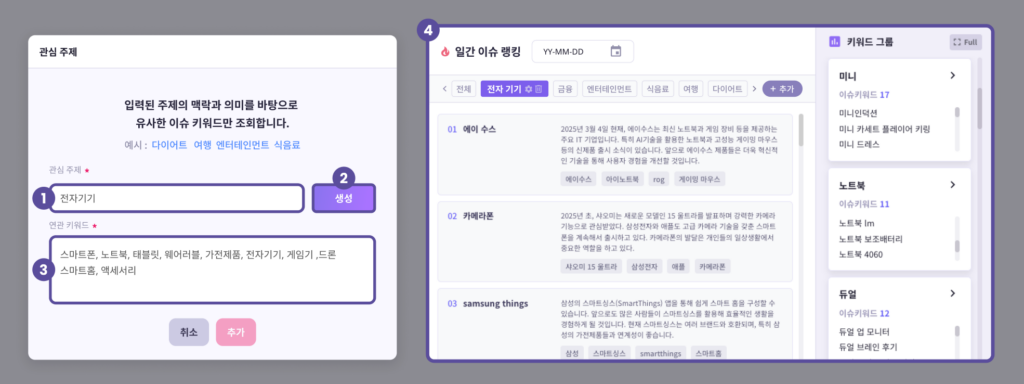Click the 노트북 card keyword list scrollbar

[957, 246]
